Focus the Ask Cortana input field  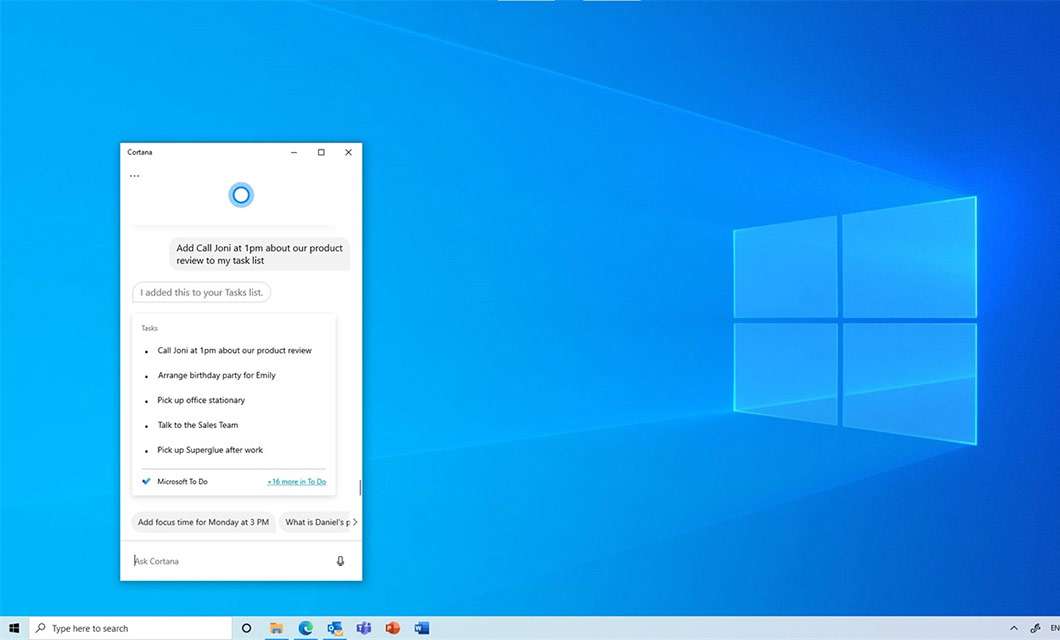click(x=230, y=561)
